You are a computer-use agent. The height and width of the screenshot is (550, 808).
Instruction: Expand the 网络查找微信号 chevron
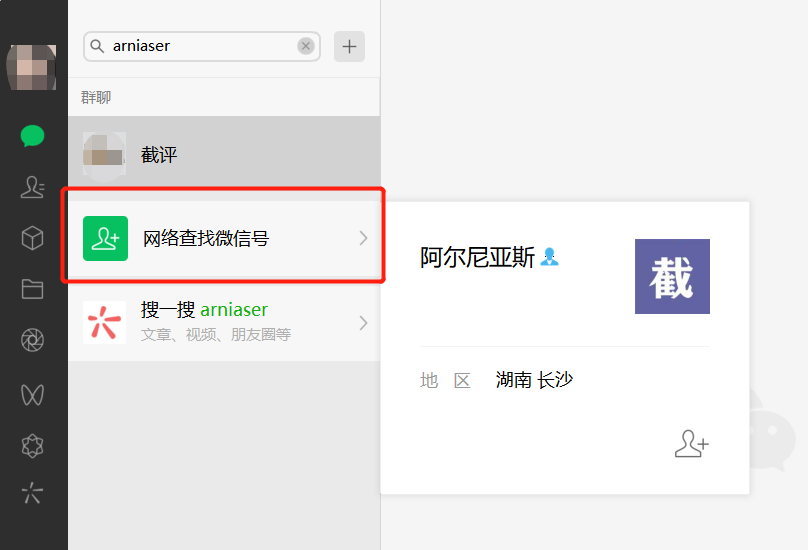[363, 238]
